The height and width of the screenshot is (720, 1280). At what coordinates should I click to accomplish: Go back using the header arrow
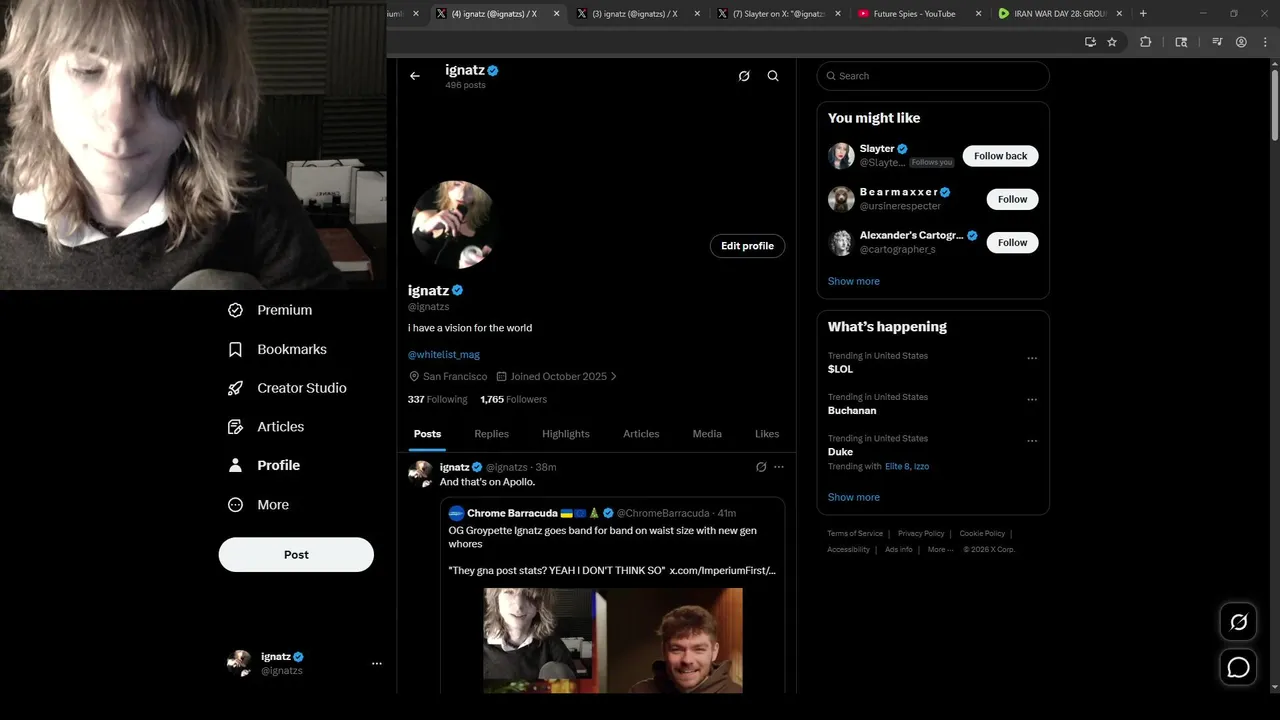415,76
